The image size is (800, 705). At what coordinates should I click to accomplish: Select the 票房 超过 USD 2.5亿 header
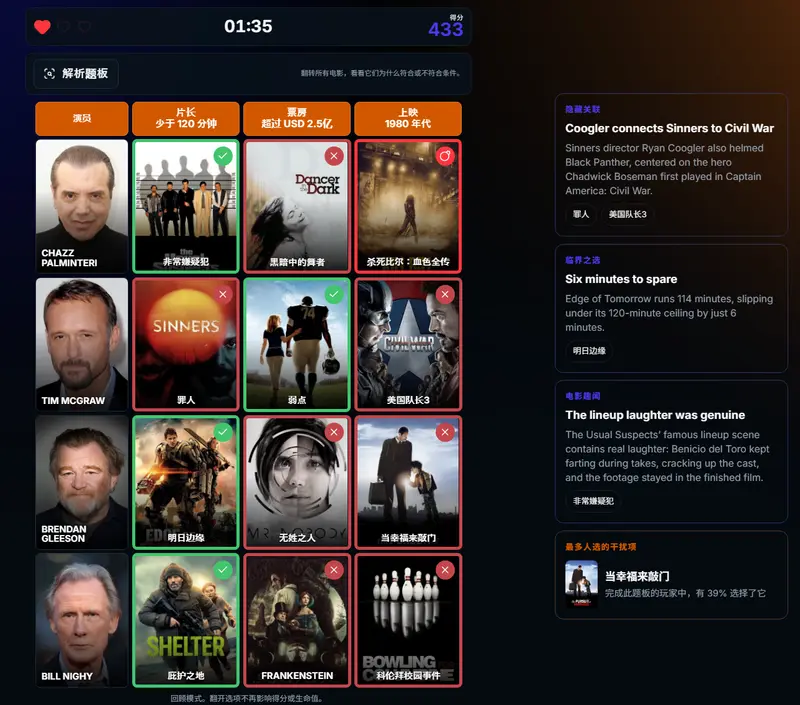(x=297, y=118)
